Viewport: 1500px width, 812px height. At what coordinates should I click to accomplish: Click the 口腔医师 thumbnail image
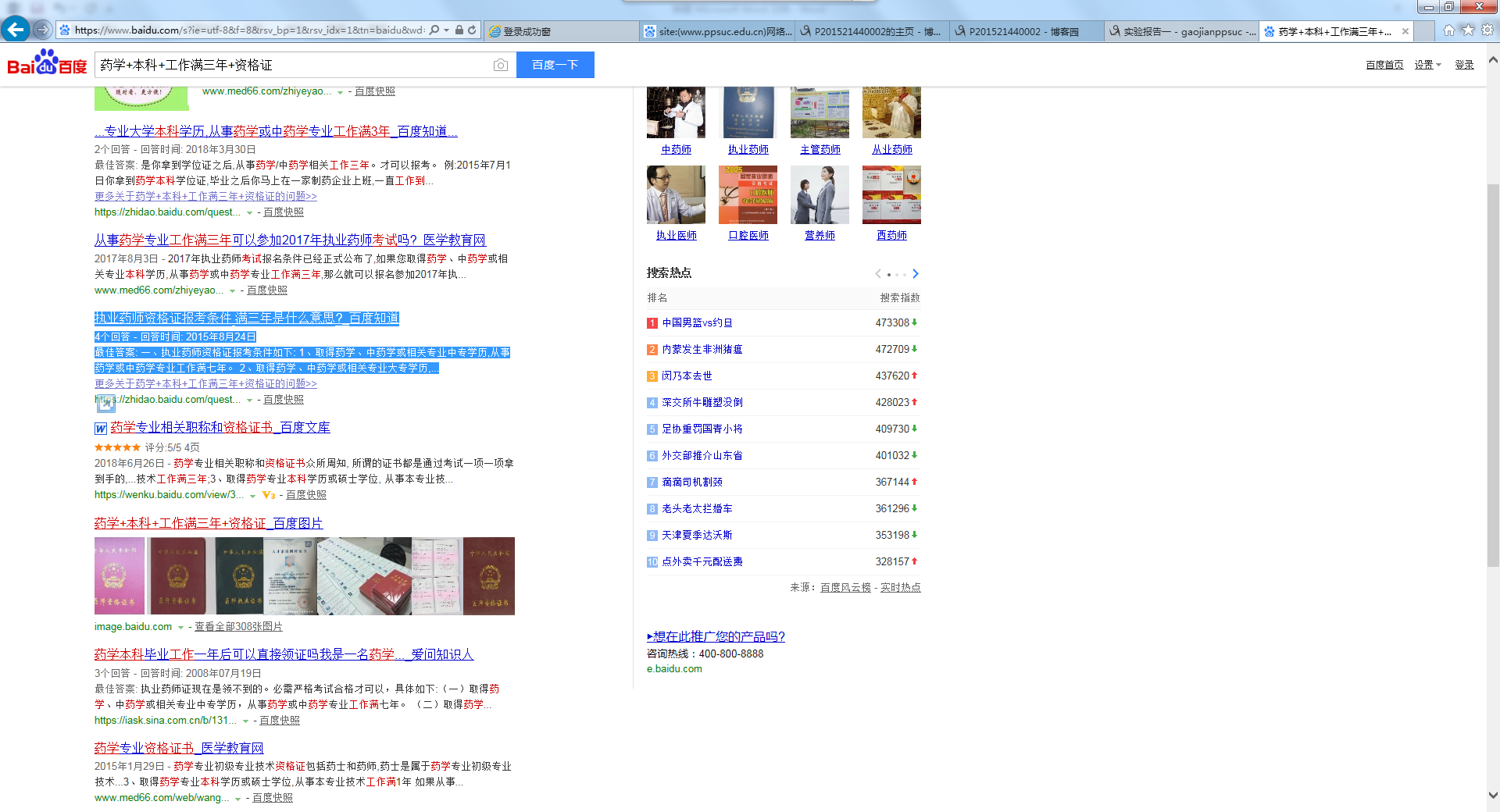pos(748,194)
